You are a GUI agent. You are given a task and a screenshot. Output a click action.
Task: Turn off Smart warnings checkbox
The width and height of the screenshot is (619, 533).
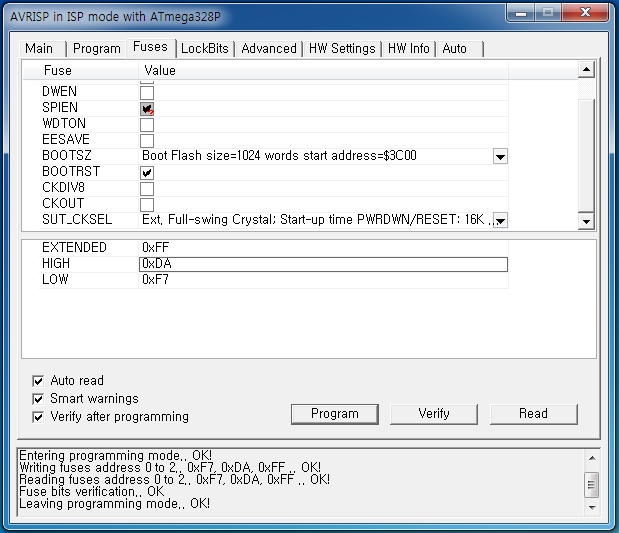(x=38, y=399)
